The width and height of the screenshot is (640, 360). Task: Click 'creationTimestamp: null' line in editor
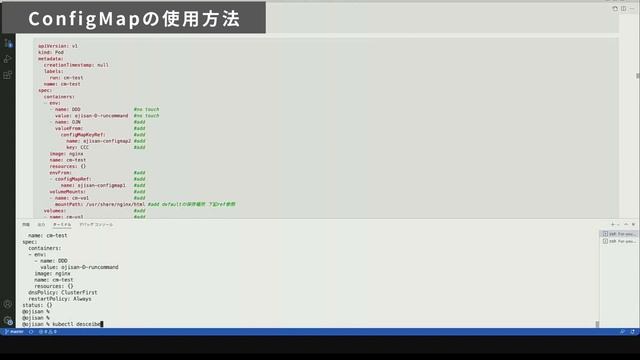(76, 65)
